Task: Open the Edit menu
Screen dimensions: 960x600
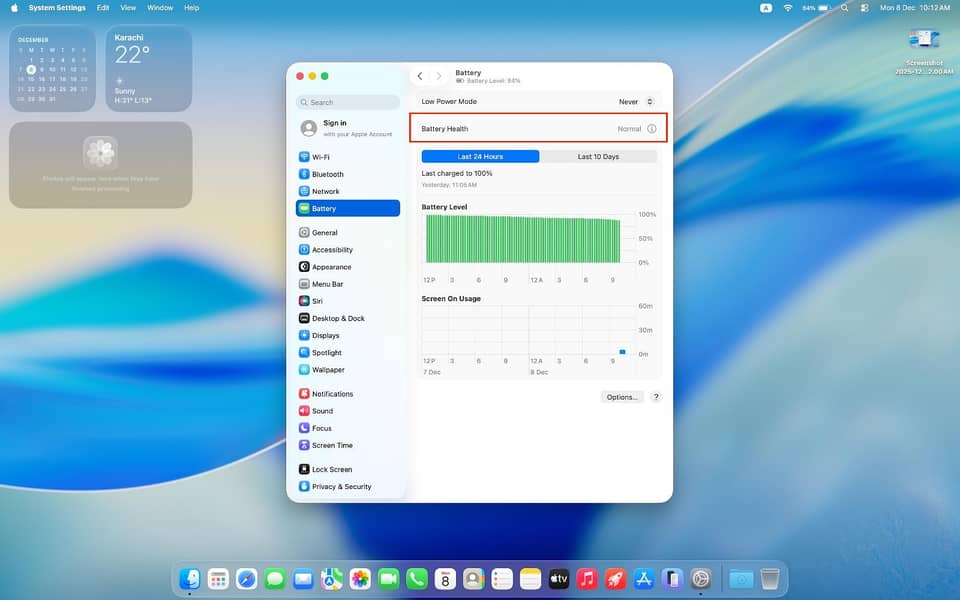Action: 103,7
